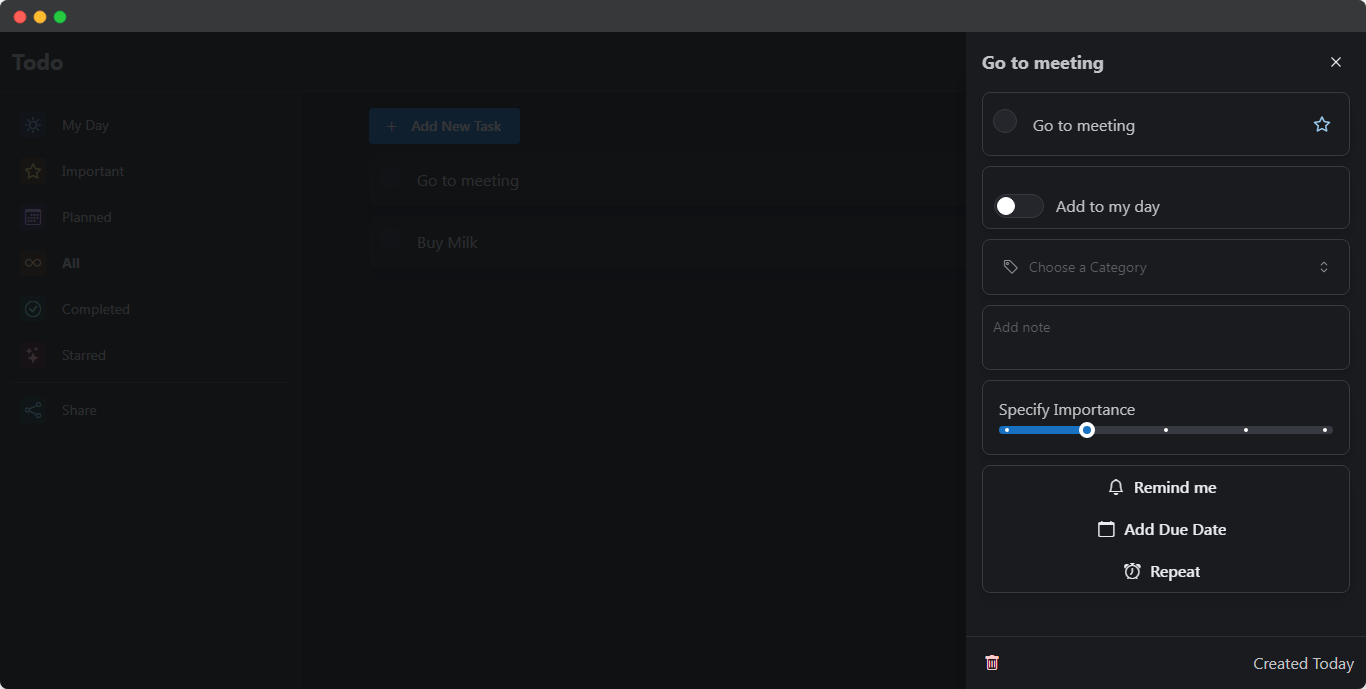Click Remind me for this task
Image resolution: width=1366 pixels, height=689 pixels.
click(1163, 487)
